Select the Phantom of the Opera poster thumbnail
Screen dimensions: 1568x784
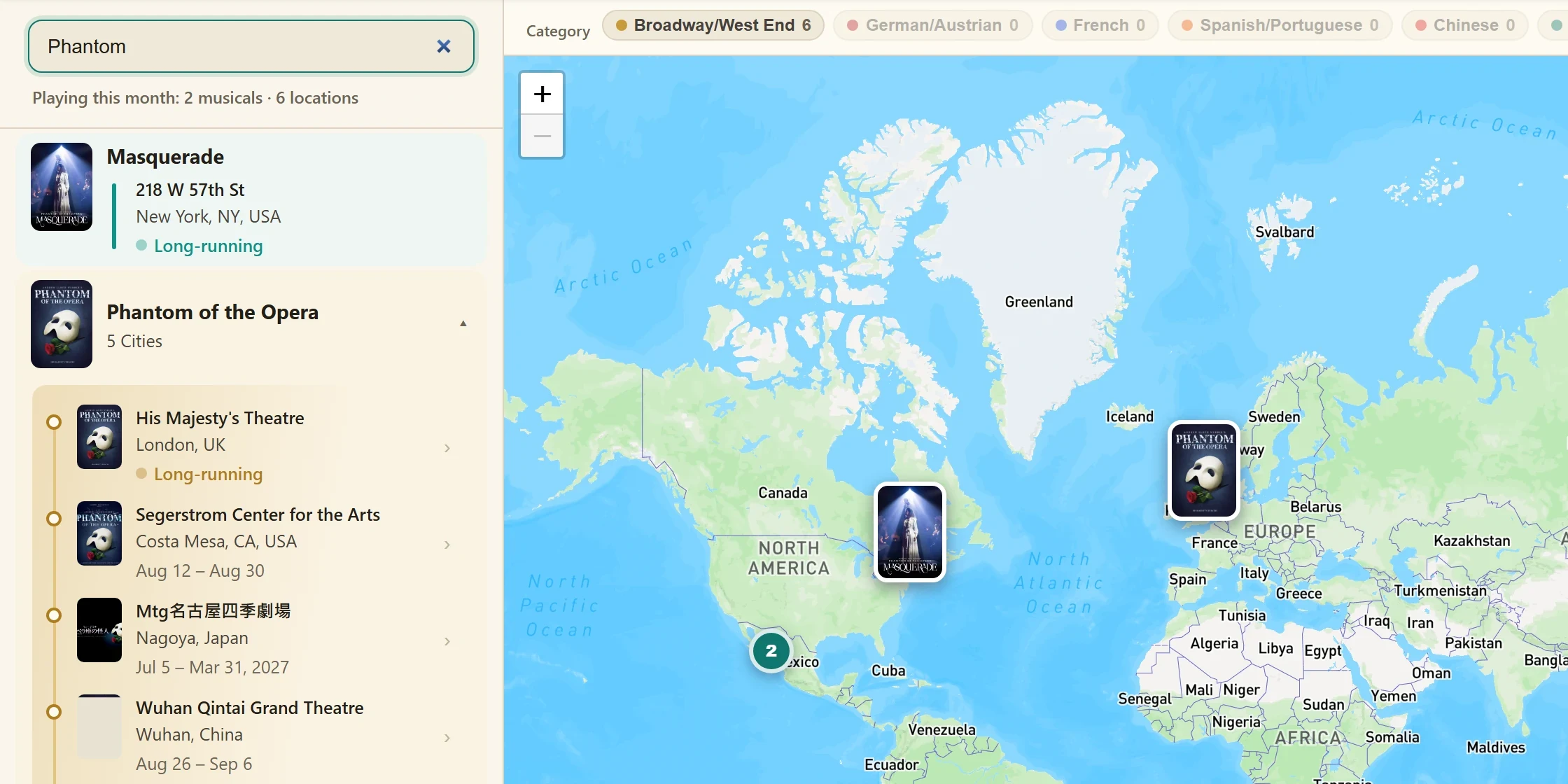[62, 324]
